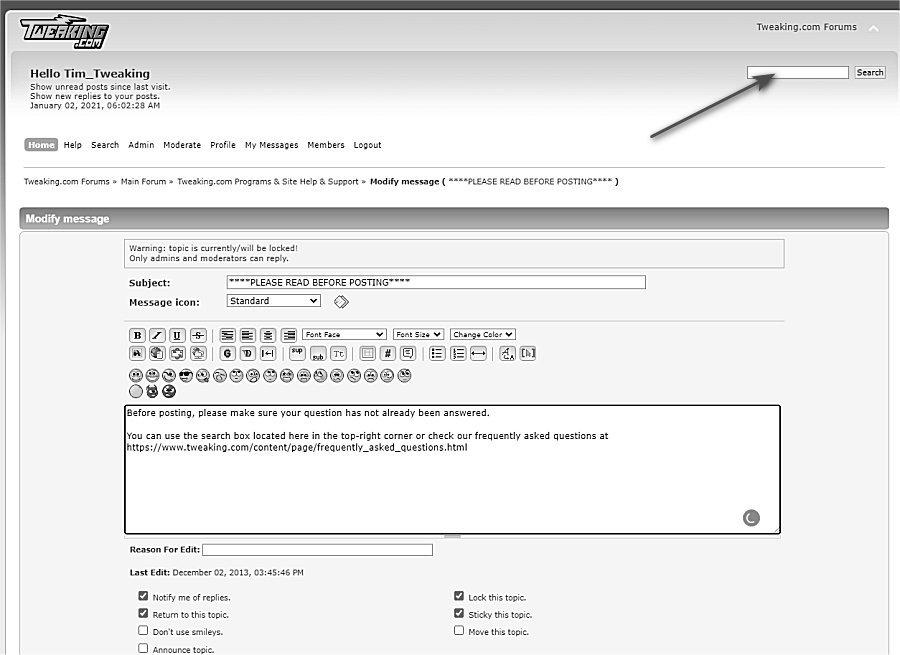Click the Reason For Edit field

[x=317, y=550]
